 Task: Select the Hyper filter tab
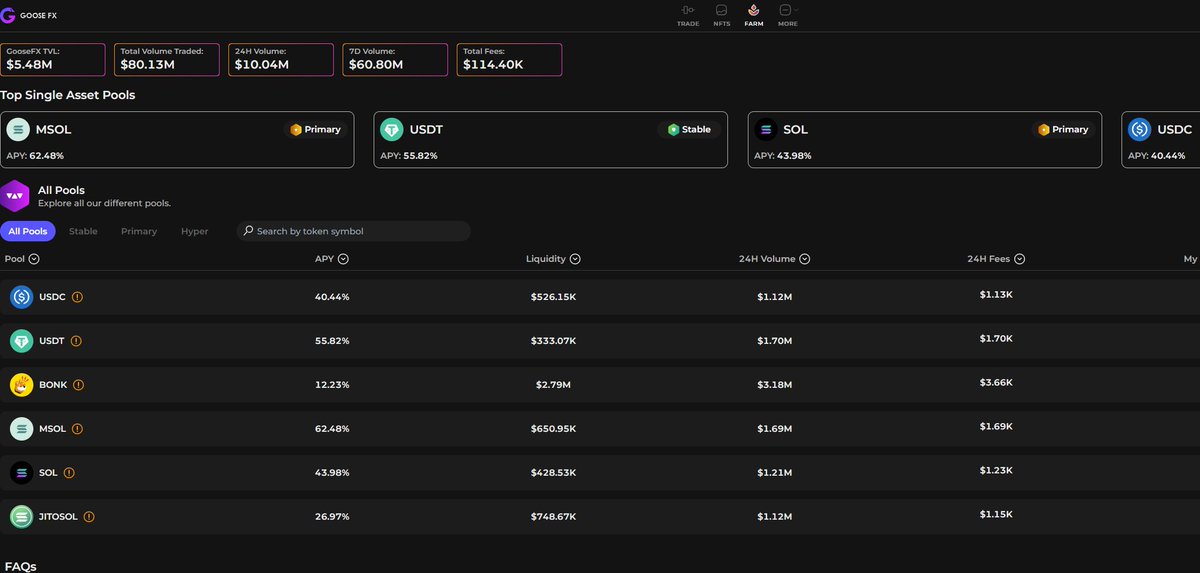pos(195,231)
